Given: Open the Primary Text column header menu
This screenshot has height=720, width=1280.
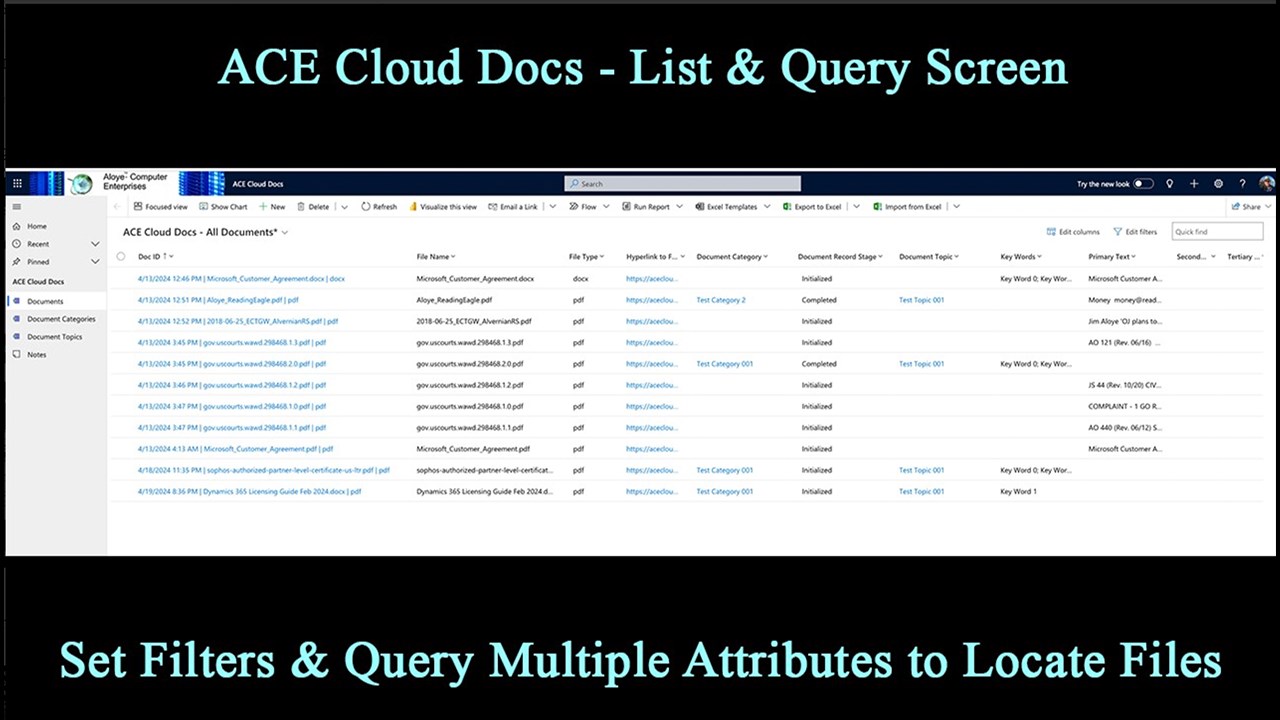Looking at the screenshot, I should coord(1112,257).
